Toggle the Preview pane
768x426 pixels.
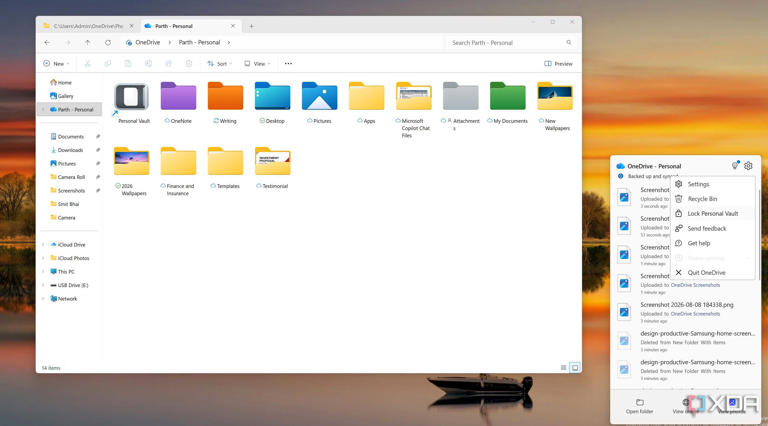[x=558, y=64]
